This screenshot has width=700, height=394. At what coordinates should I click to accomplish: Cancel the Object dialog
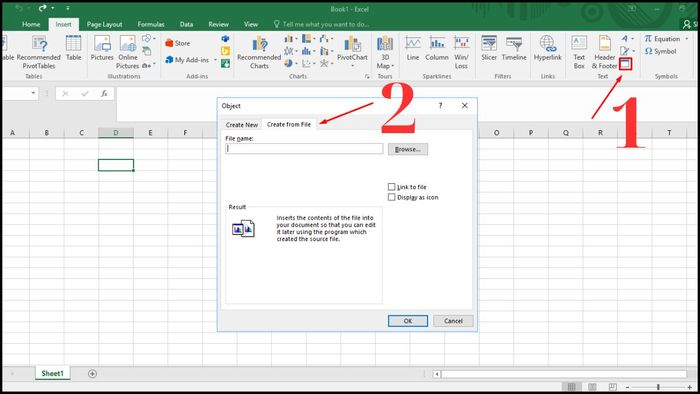pyautogui.click(x=453, y=321)
